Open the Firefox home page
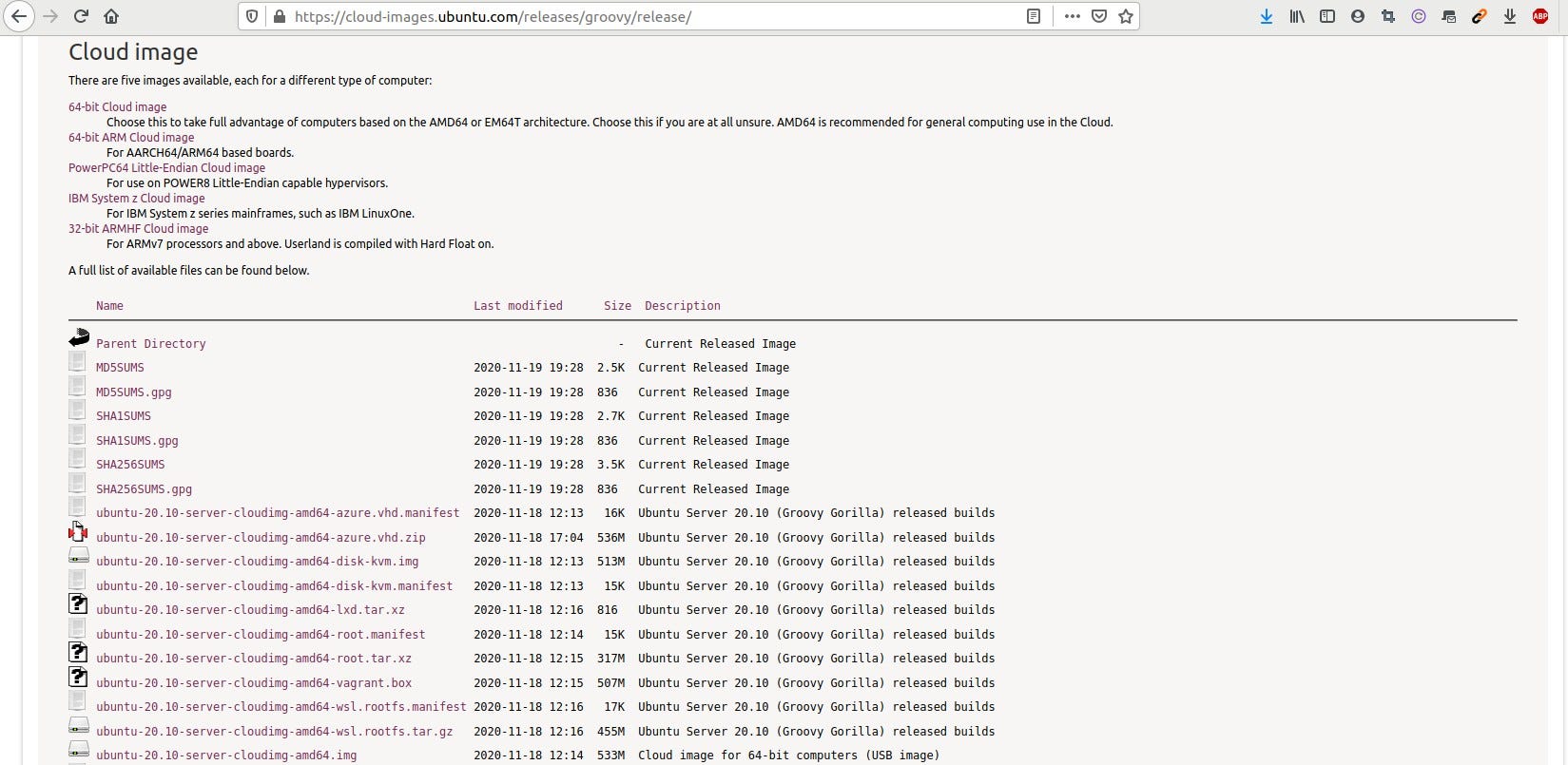 pyautogui.click(x=111, y=16)
